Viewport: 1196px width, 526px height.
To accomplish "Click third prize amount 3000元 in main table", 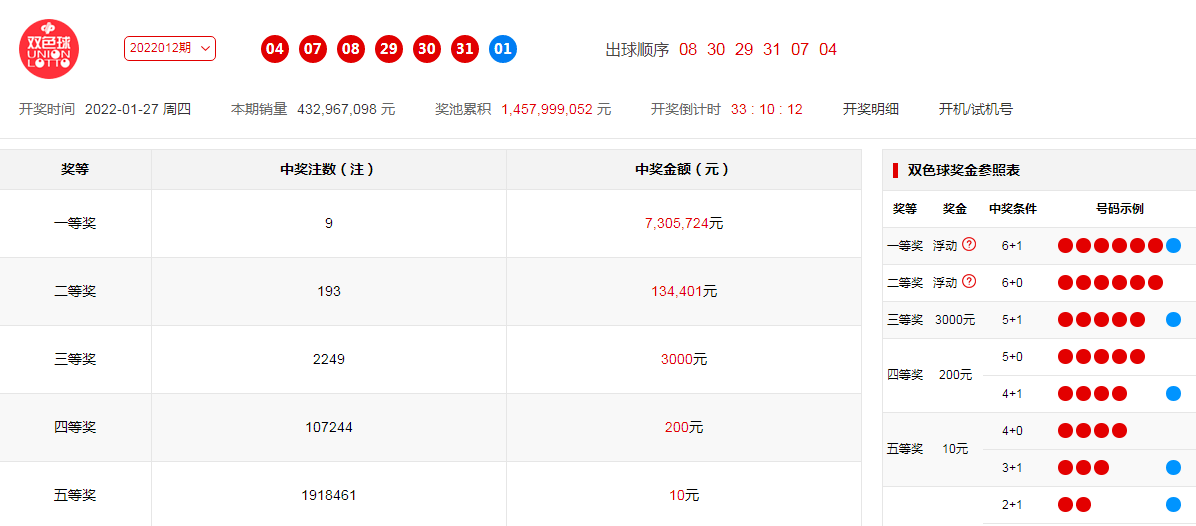I will [x=683, y=359].
